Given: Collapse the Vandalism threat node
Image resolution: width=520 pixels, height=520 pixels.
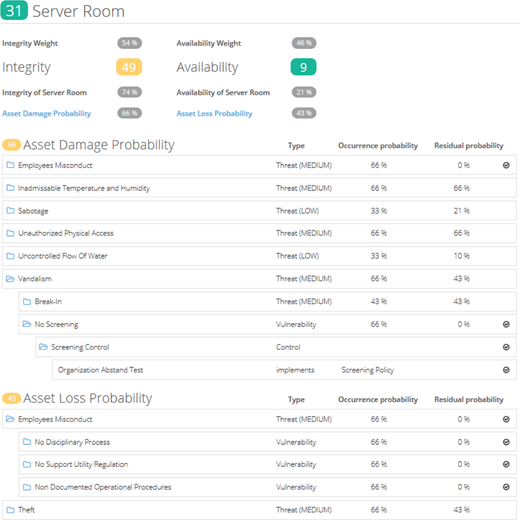Looking at the screenshot, I should click(10, 279).
